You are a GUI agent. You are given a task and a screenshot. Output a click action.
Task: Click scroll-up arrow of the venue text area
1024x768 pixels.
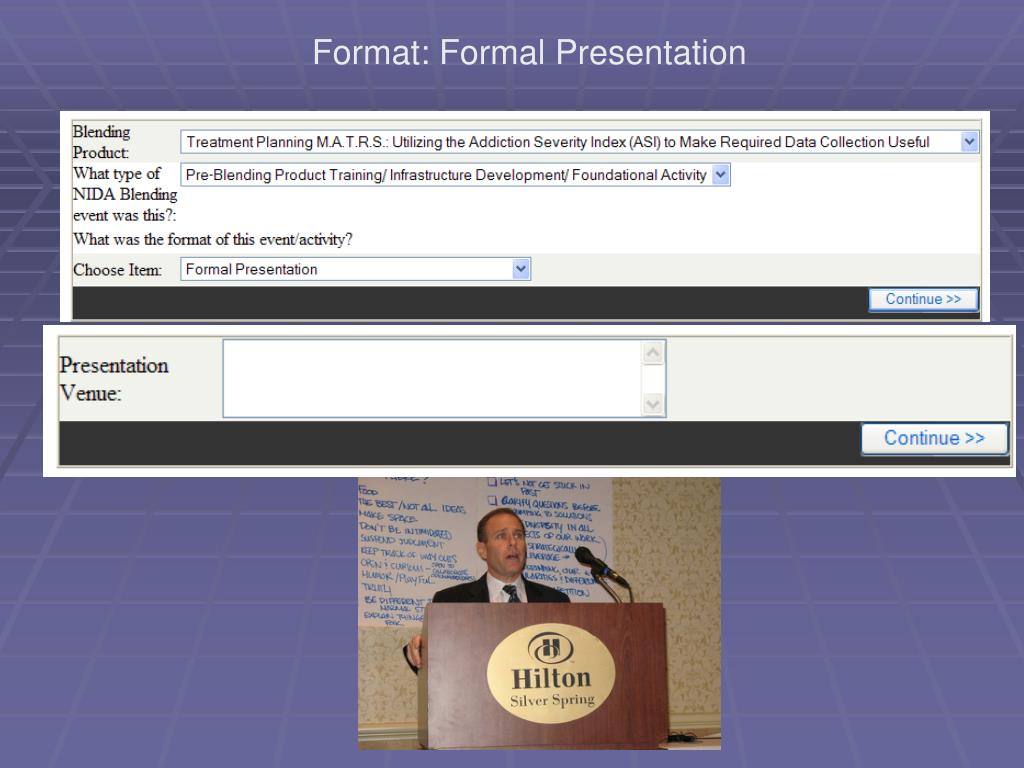(653, 353)
